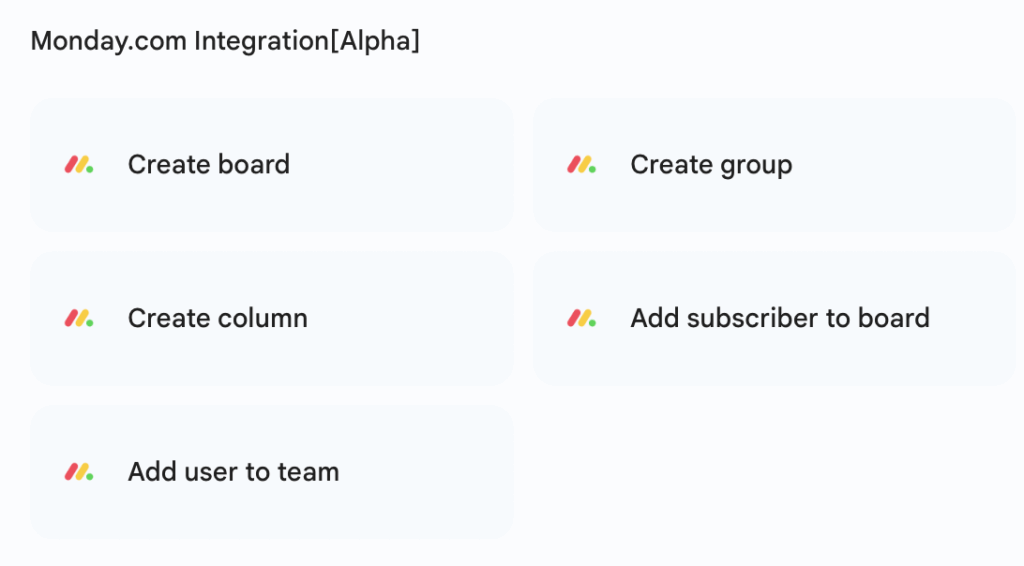
Task: Select the Create board action text
Action: click(208, 165)
